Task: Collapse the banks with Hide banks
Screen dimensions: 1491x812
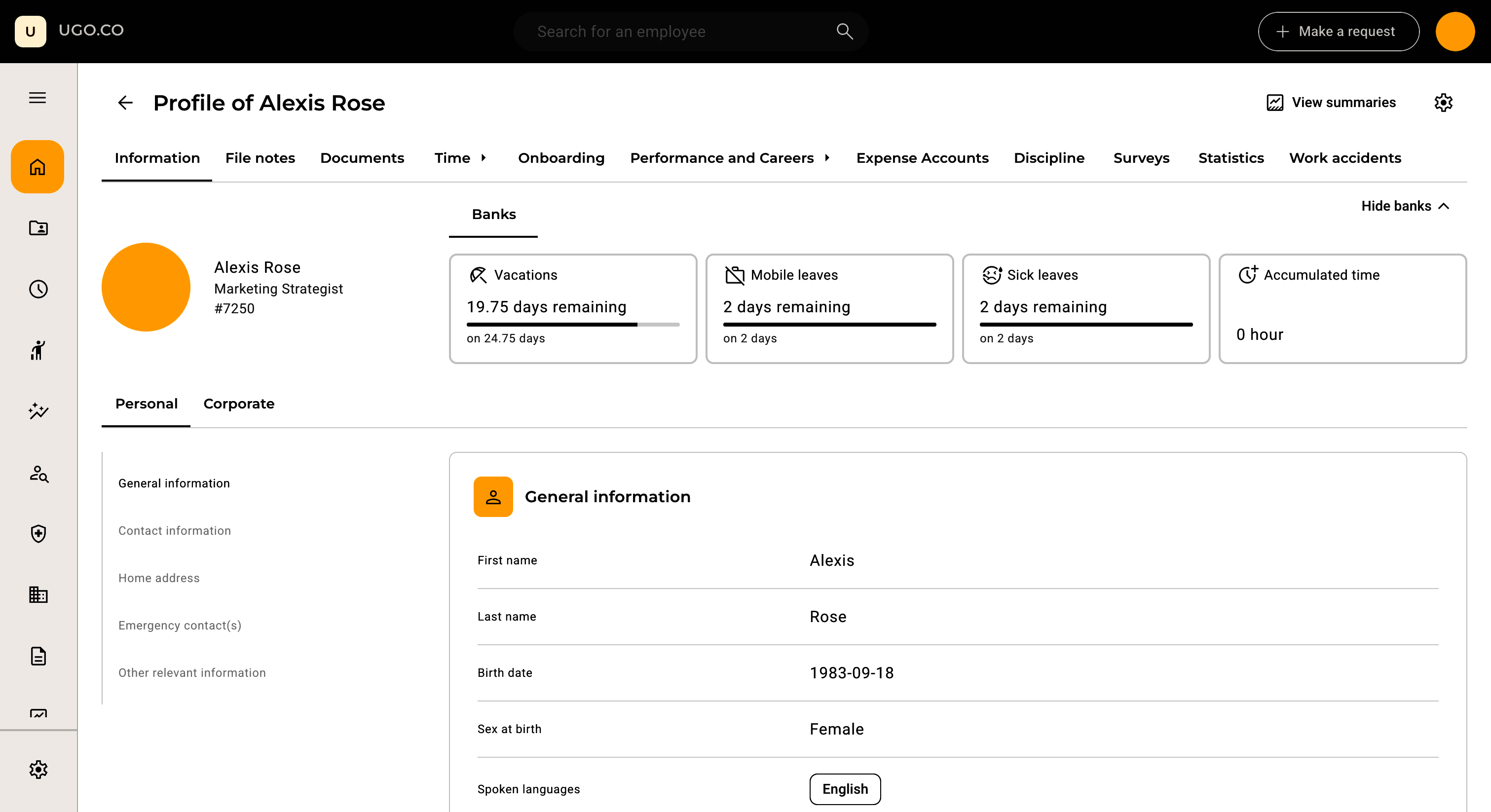Action: (x=1405, y=206)
